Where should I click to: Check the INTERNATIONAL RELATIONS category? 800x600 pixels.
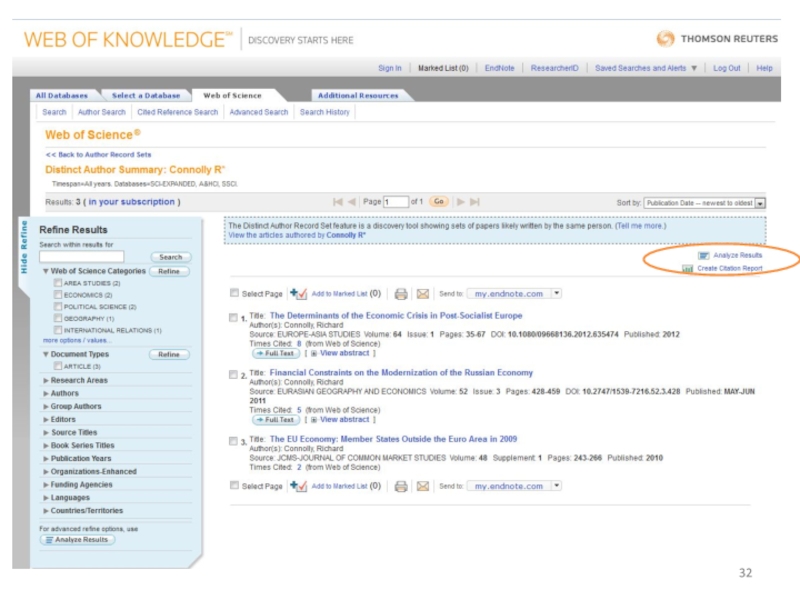click(x=58, y=330)
